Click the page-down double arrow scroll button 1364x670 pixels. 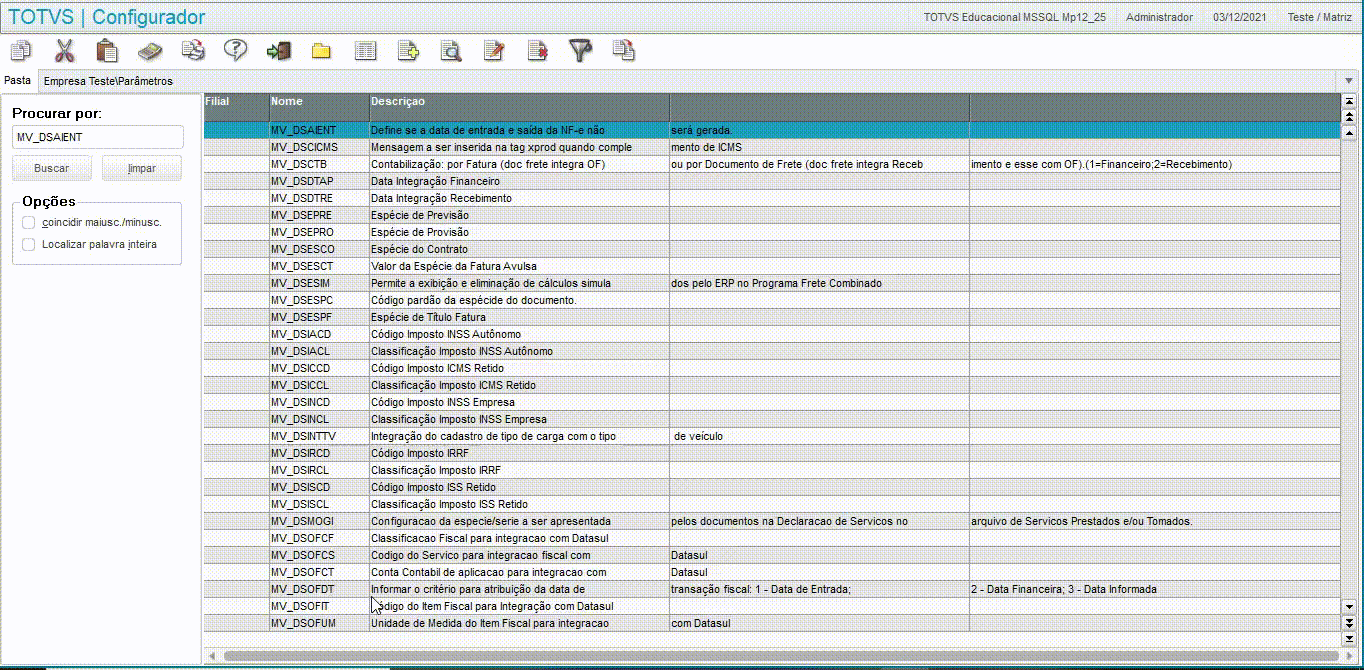(1349, 622)
